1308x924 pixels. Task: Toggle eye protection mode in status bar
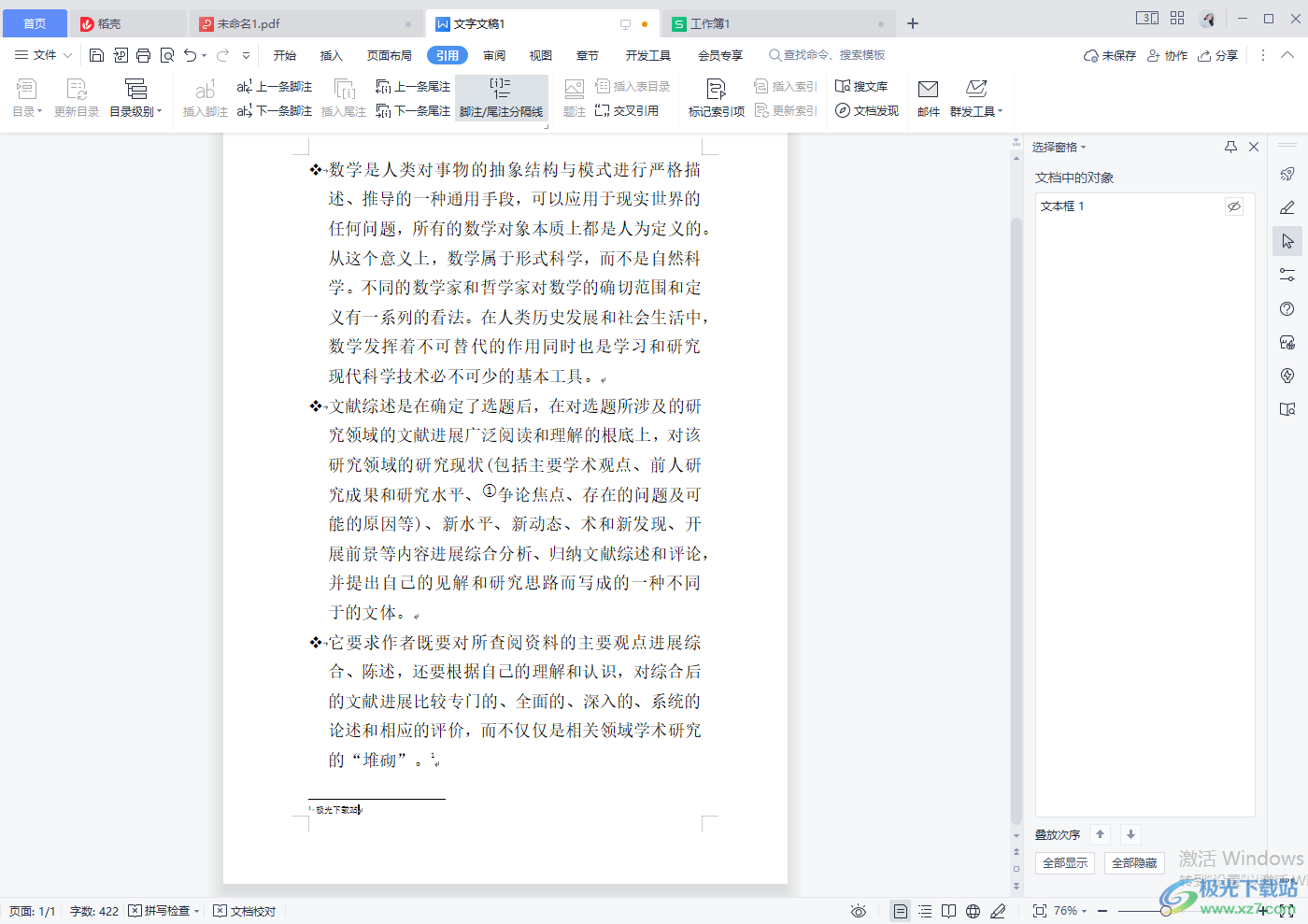coord(859,911)
